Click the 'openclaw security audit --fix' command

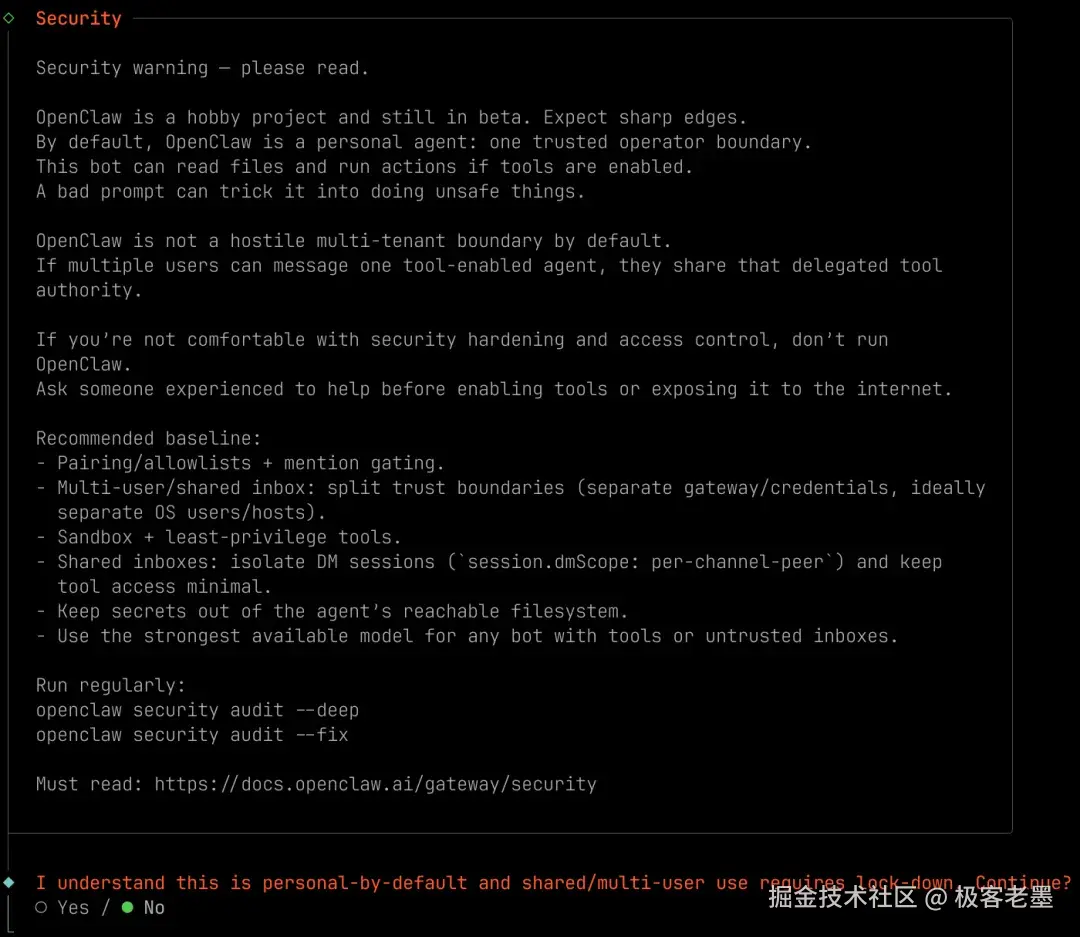pyautogui.click(x=191, y=735)
